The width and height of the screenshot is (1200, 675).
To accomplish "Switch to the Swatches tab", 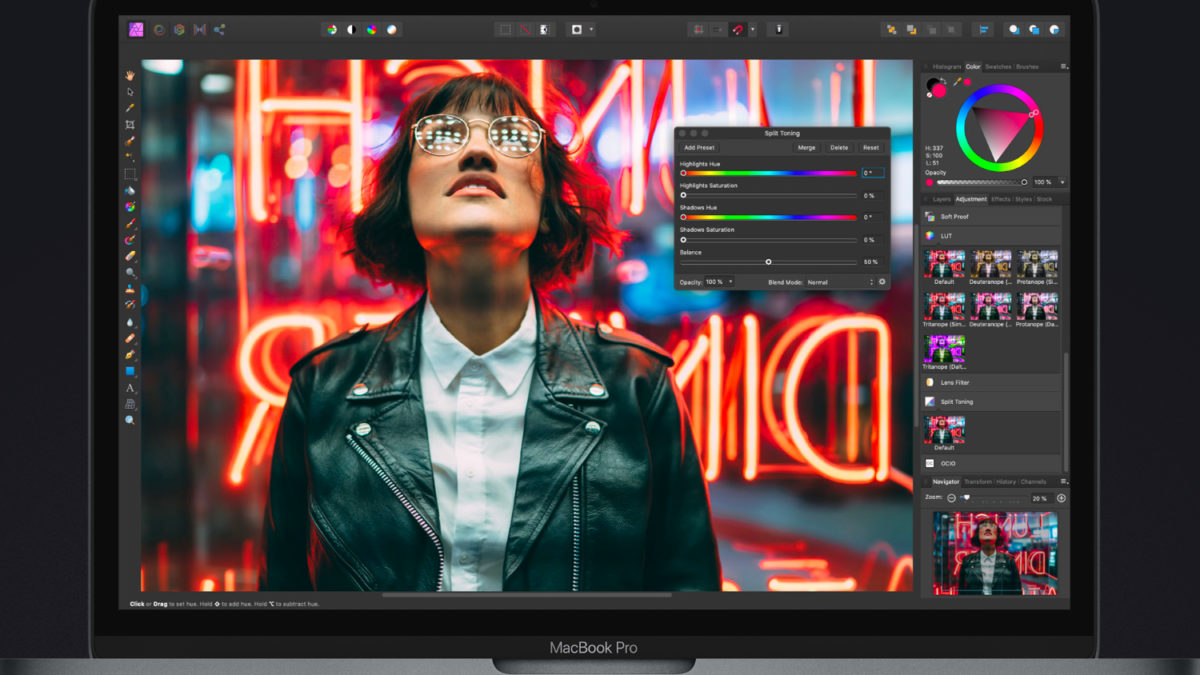I will (999, 66).
